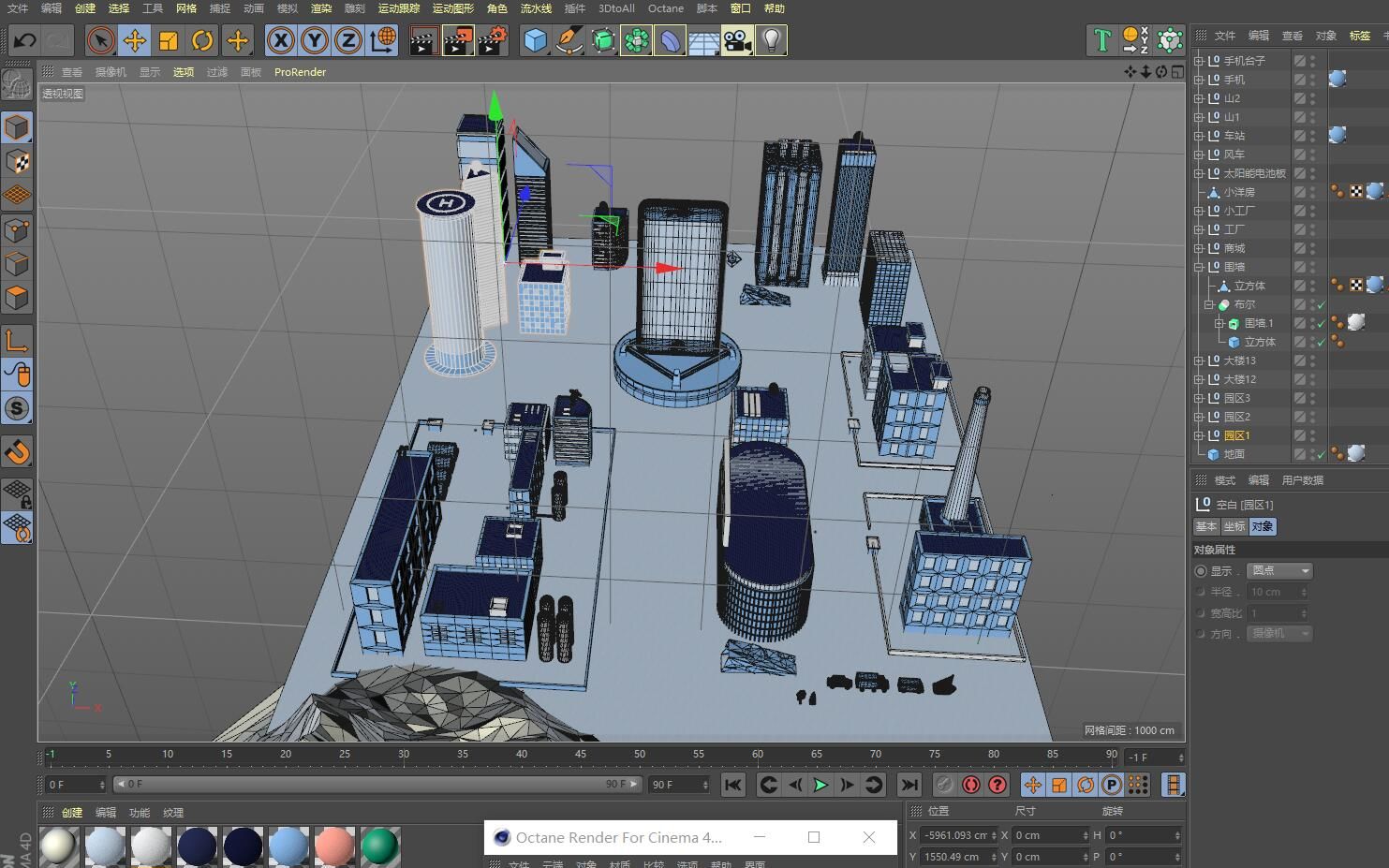The image size is (1389, 868).
Task: Add a light using the bulb icon
Action: tap(771, 40)
